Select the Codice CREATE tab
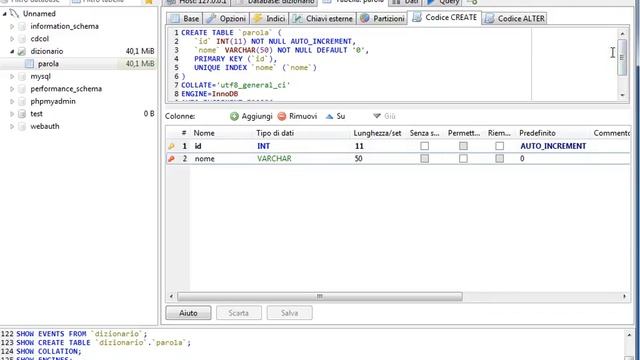This screenshot has width=640, height=360. click(x=444, y=18)
